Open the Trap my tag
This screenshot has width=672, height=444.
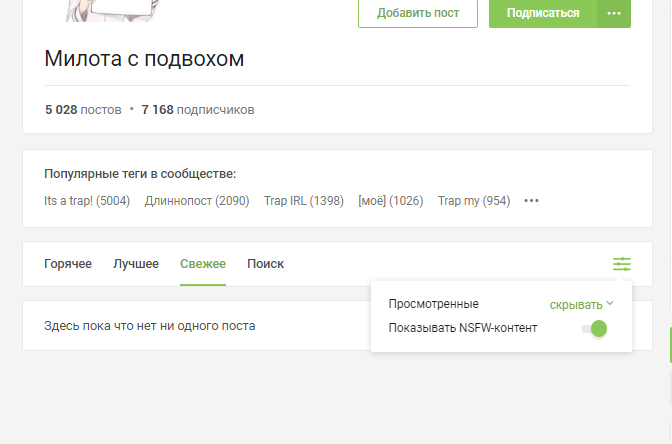point(474,201)
